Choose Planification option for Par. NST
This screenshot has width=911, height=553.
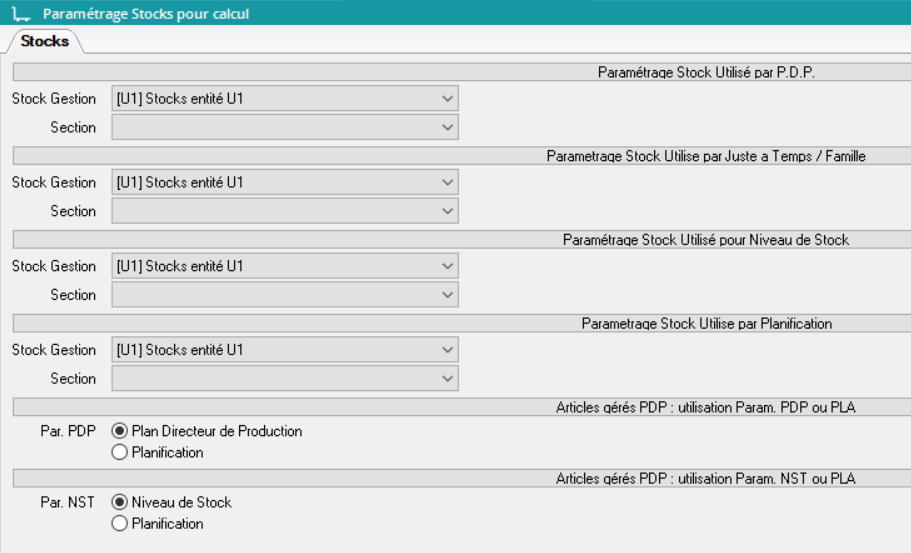pyautogui.click(x=120, y=524)
